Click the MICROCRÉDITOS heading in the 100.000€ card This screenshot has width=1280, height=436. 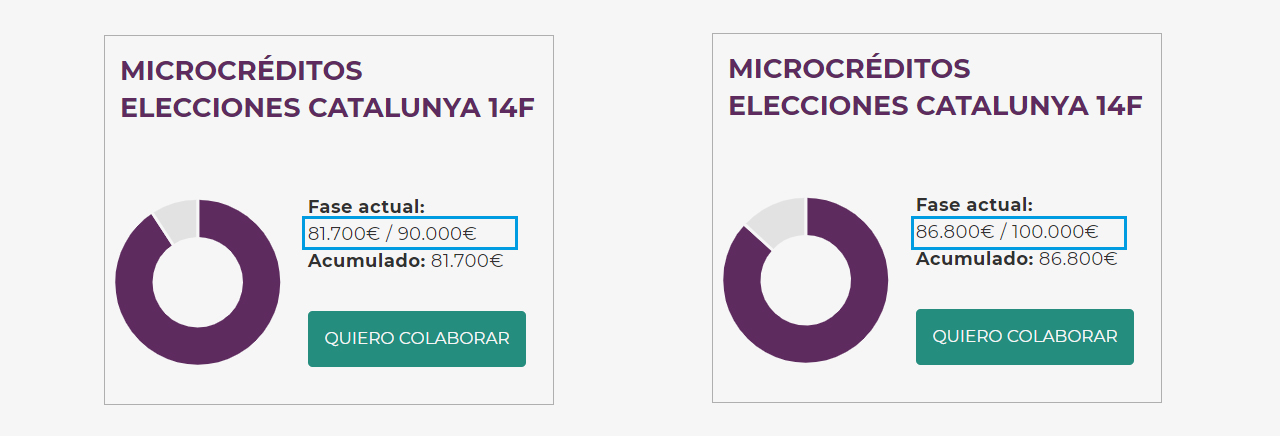click(x=849, y=69)
